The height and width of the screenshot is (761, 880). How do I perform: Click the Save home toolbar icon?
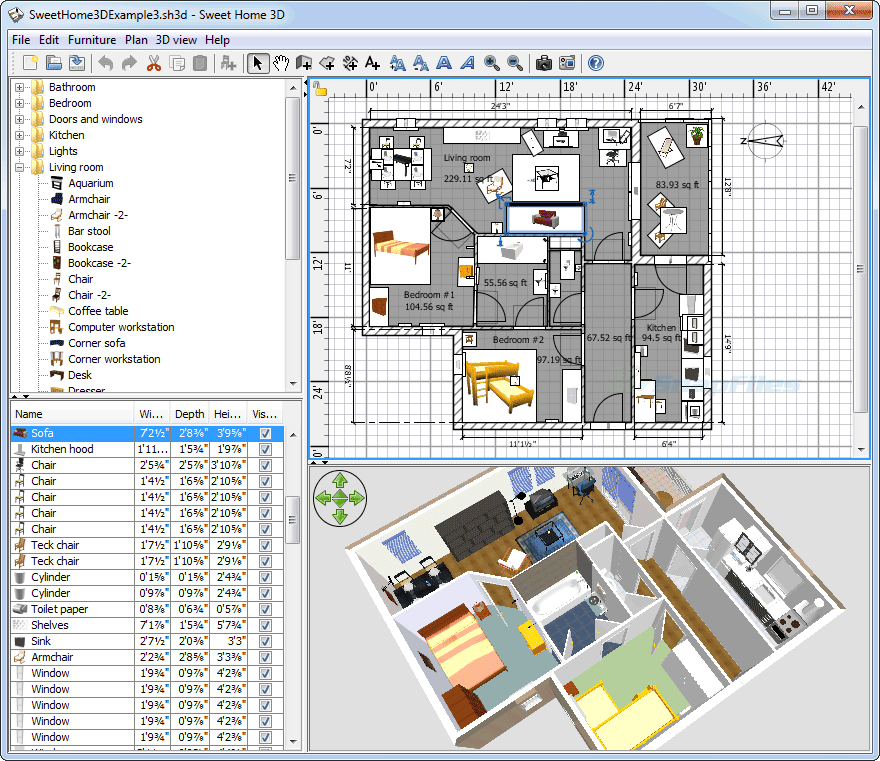[x=77, y=63]
